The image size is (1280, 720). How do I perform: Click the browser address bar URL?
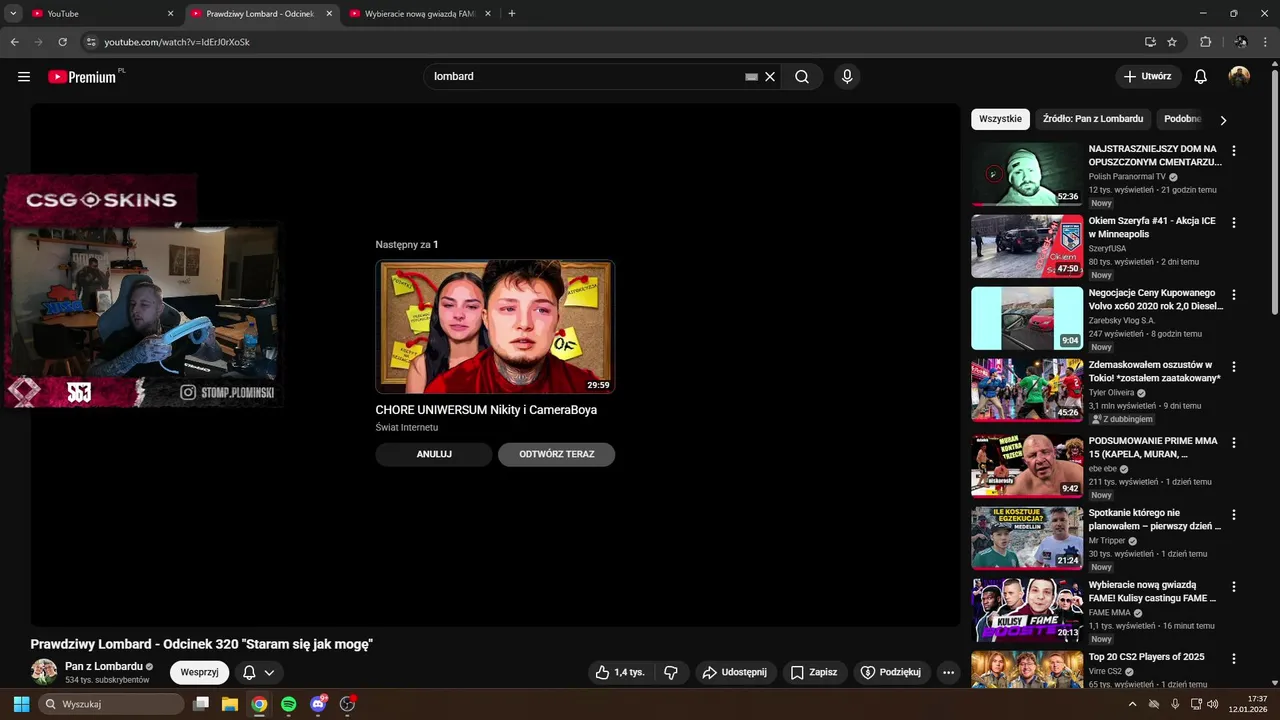click(177, 42)
